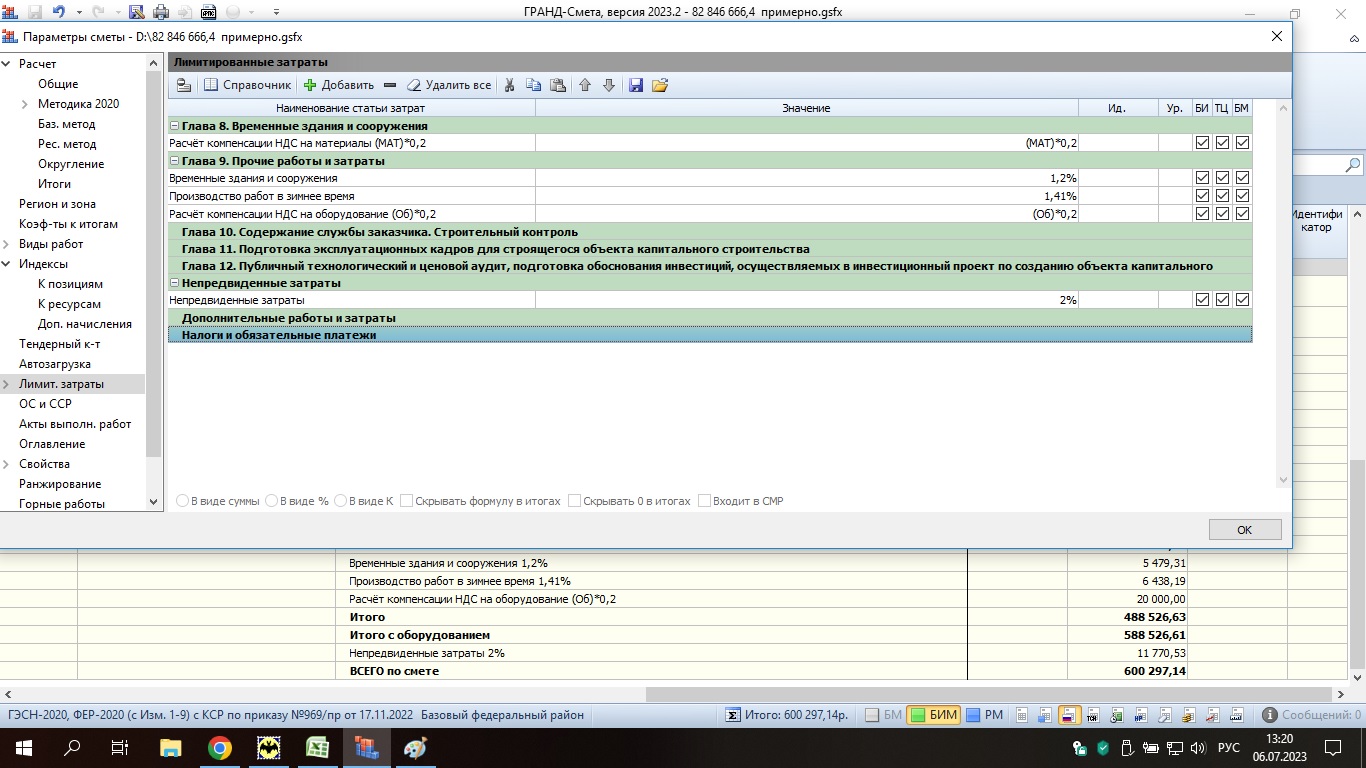
Task: Open the yellow folder load icon
Action: [660, 85]
